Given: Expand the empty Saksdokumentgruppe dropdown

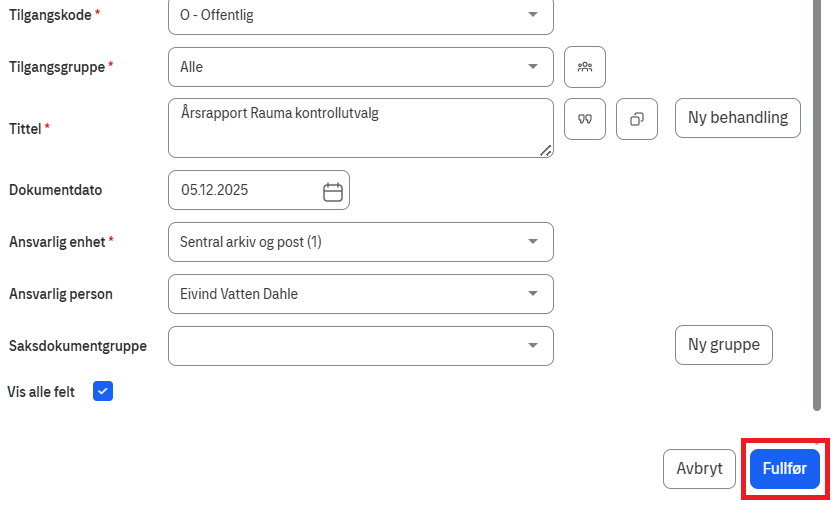Looking at the screenshot, I should (x=532, y=346).
